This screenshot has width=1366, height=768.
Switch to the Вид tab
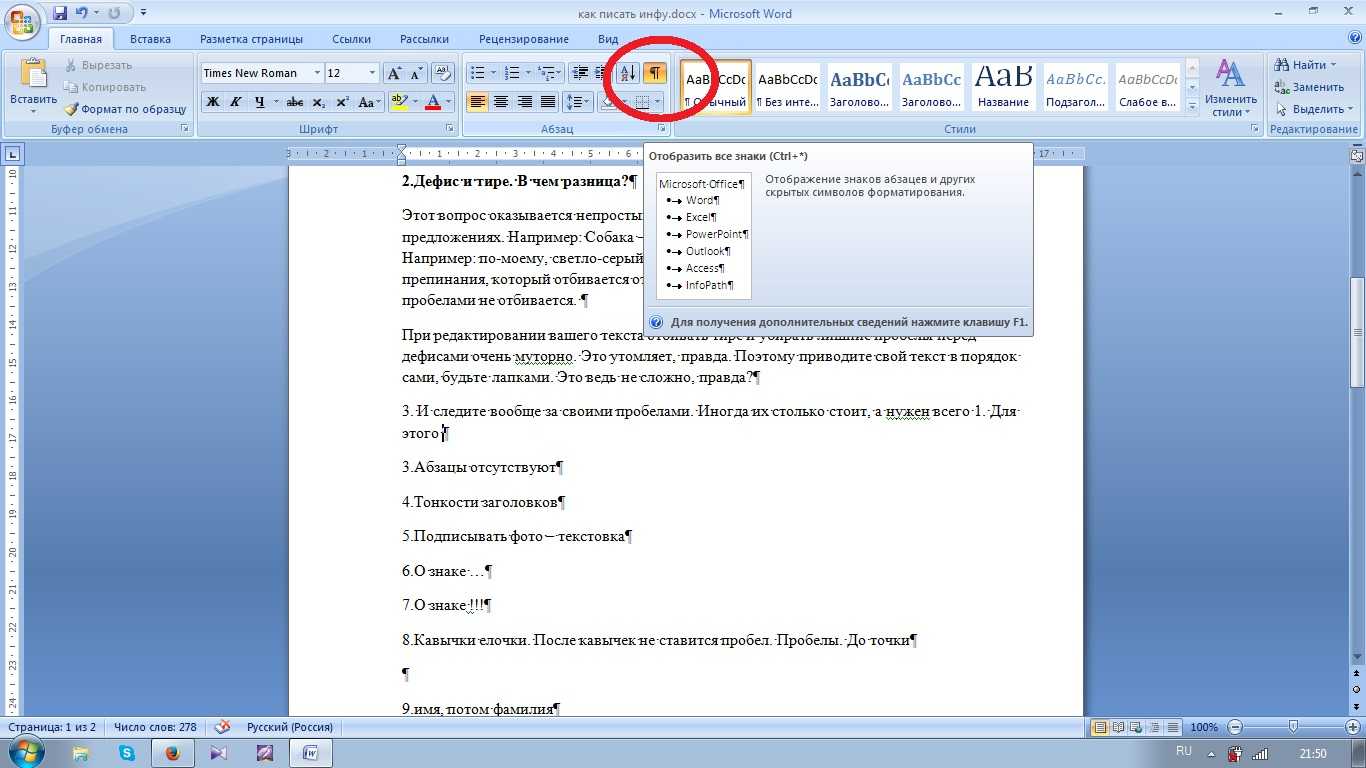[x=608, y=39]
